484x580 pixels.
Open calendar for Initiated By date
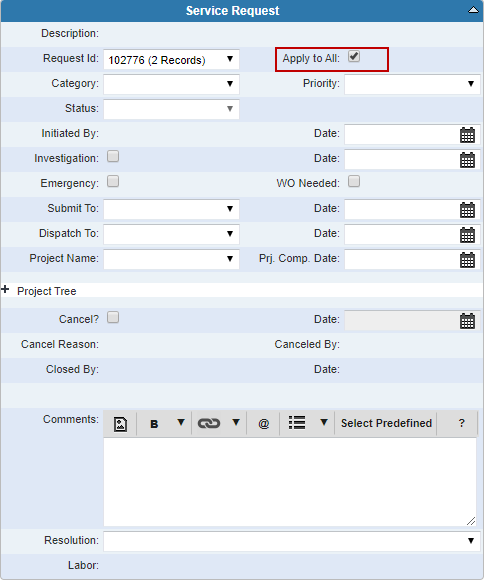tap(467, 135)
